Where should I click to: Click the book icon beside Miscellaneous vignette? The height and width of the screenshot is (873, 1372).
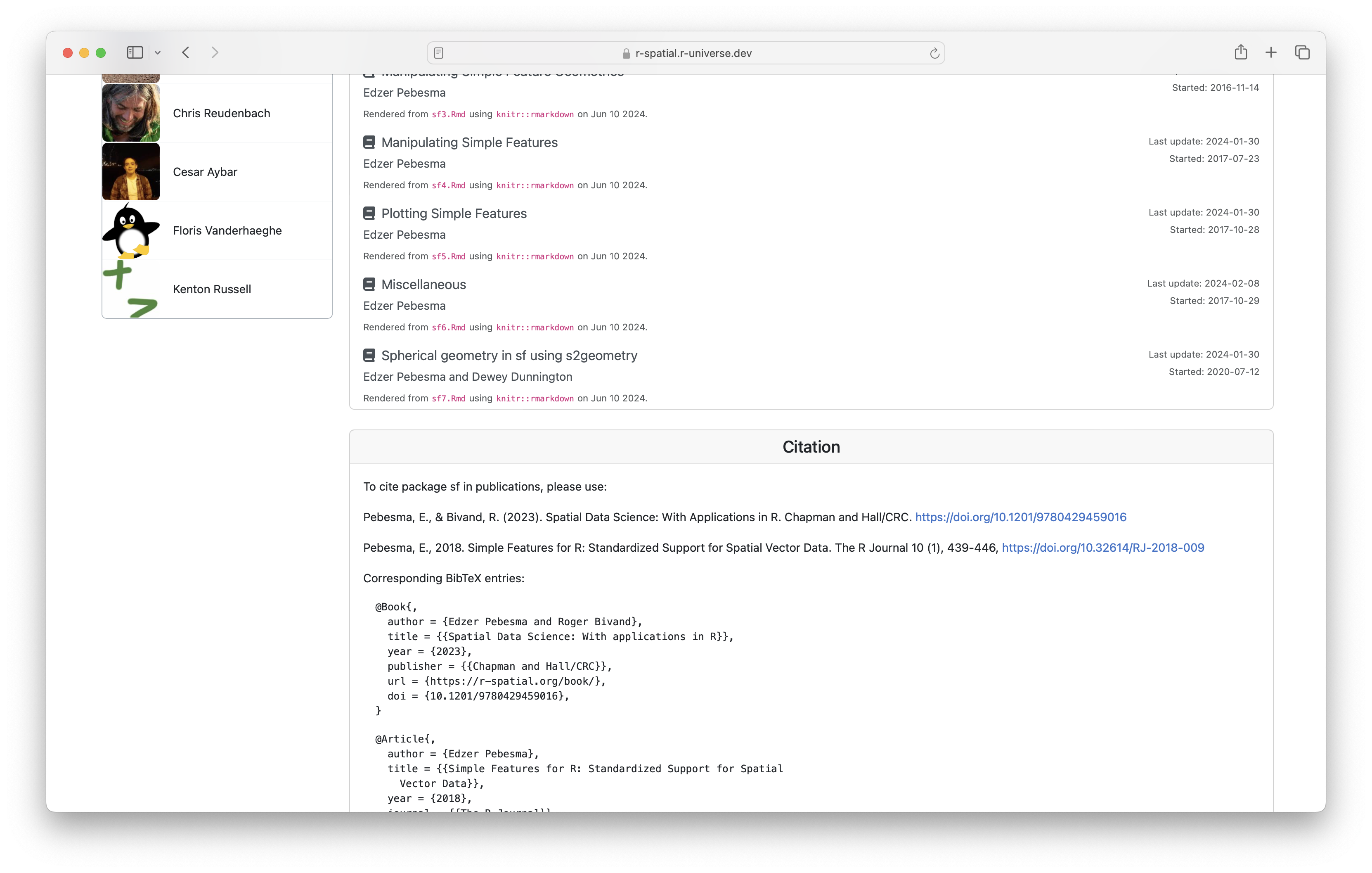[368, 283]
